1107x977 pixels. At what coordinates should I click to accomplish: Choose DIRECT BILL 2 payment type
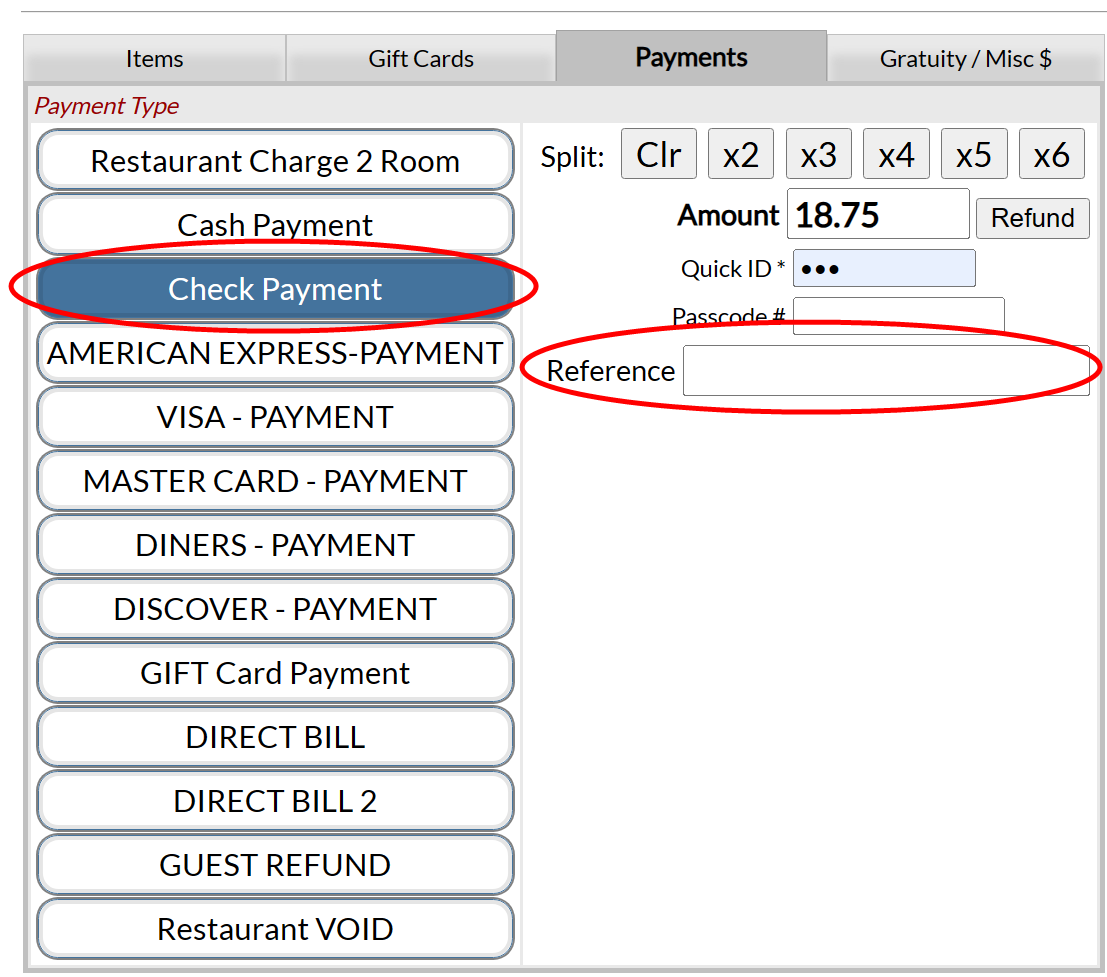click(x=275, y=801)
